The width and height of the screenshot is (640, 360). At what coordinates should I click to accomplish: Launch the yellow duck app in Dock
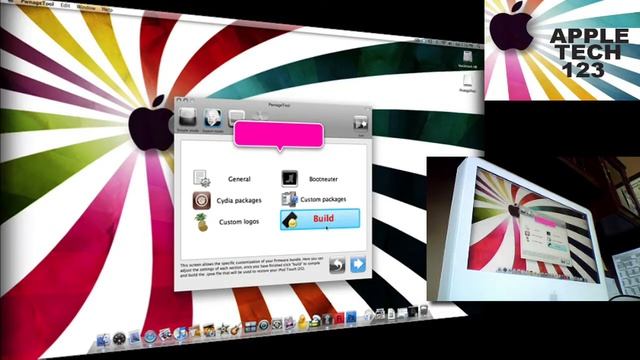point(302,322)
